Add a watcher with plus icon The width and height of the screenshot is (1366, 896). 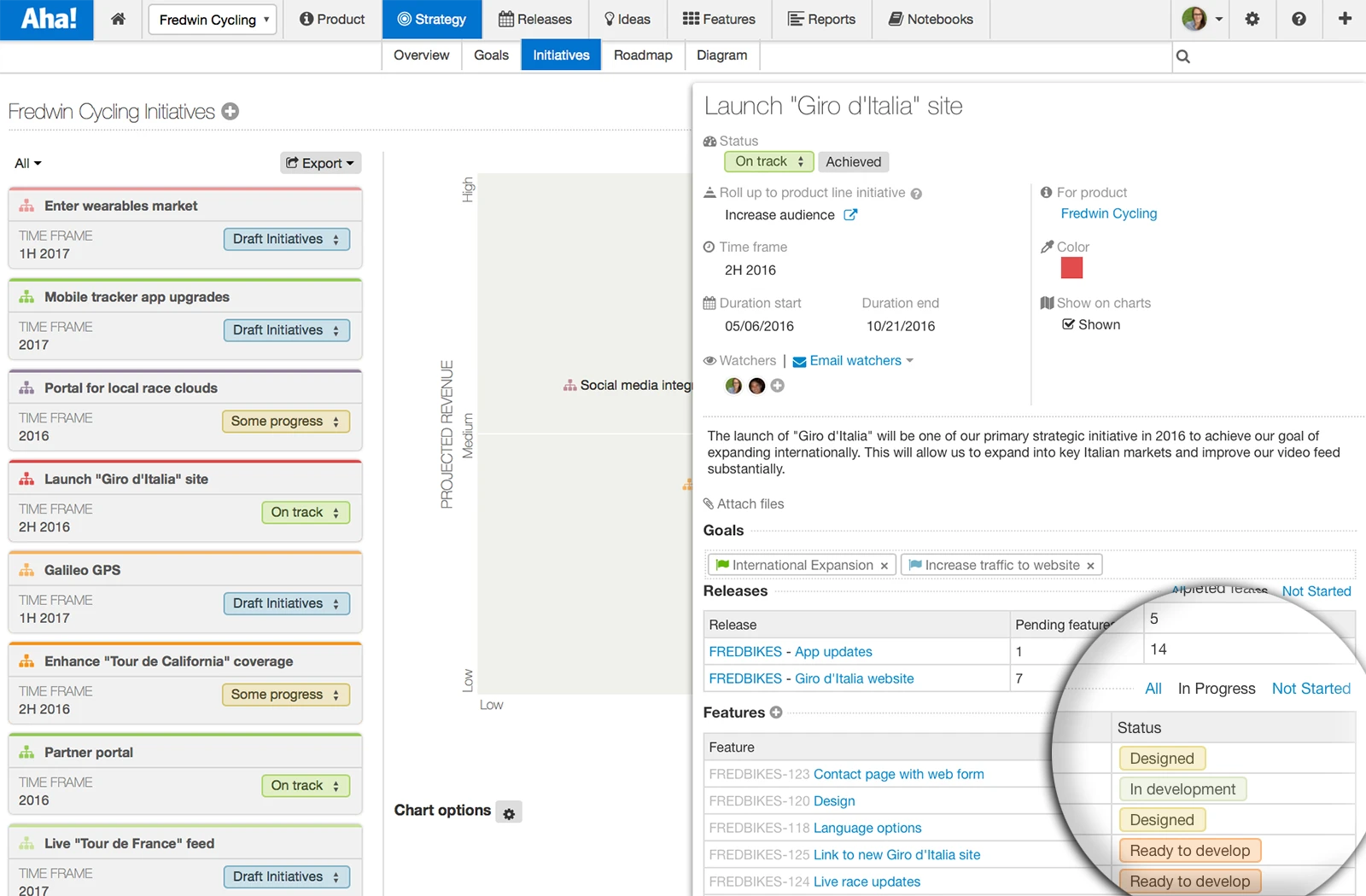point(778,386)
